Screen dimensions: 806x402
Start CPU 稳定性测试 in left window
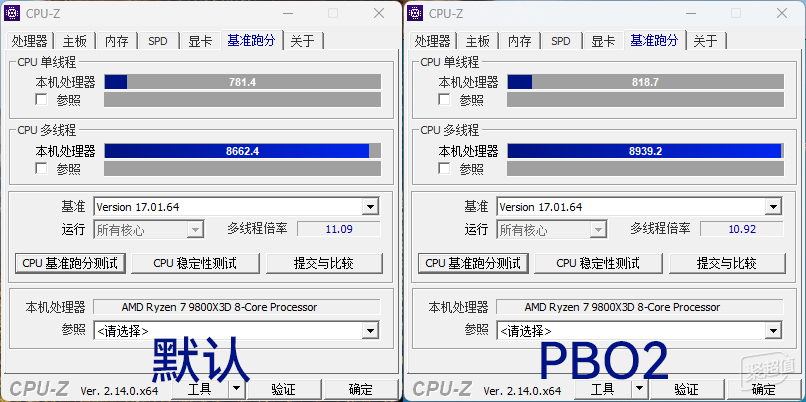tap(195, 264)
